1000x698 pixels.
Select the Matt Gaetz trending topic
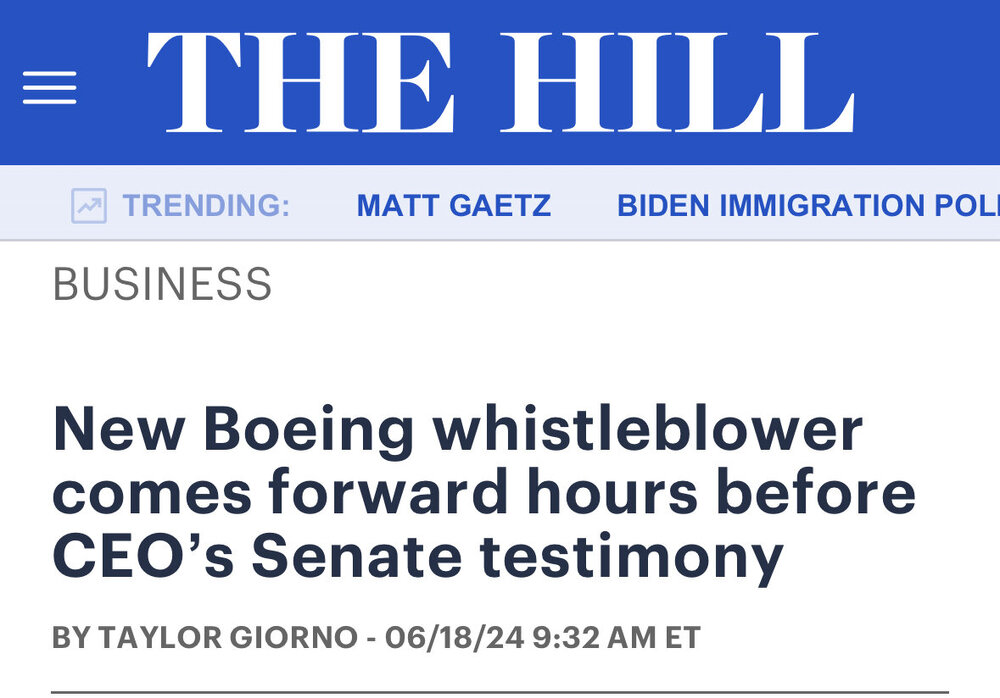pos(453,206)
